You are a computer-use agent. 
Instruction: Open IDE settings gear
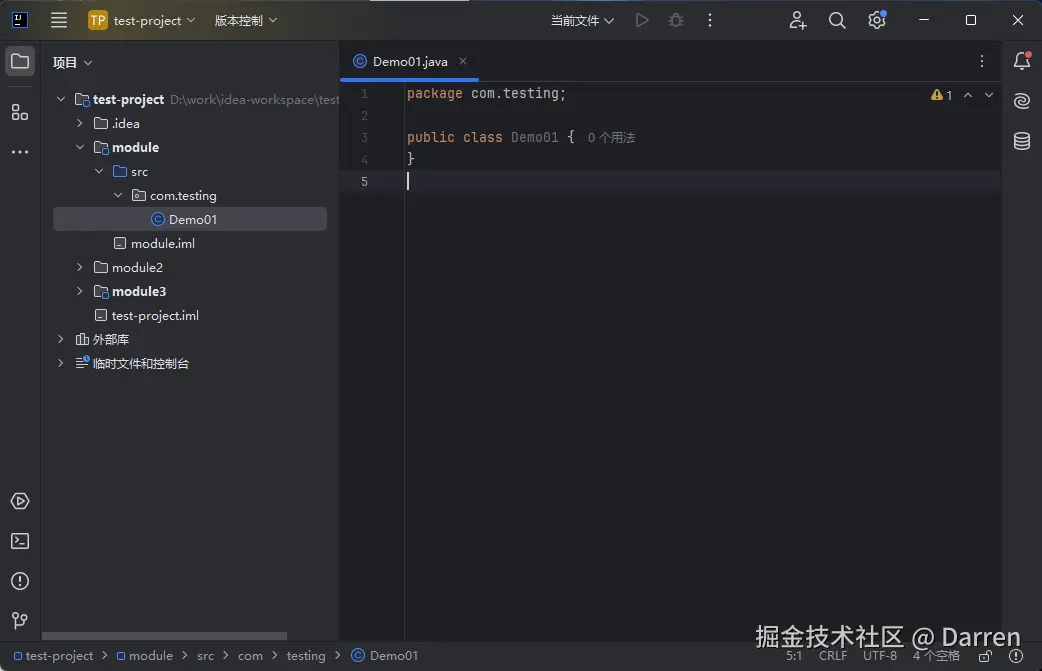[877, 21]
